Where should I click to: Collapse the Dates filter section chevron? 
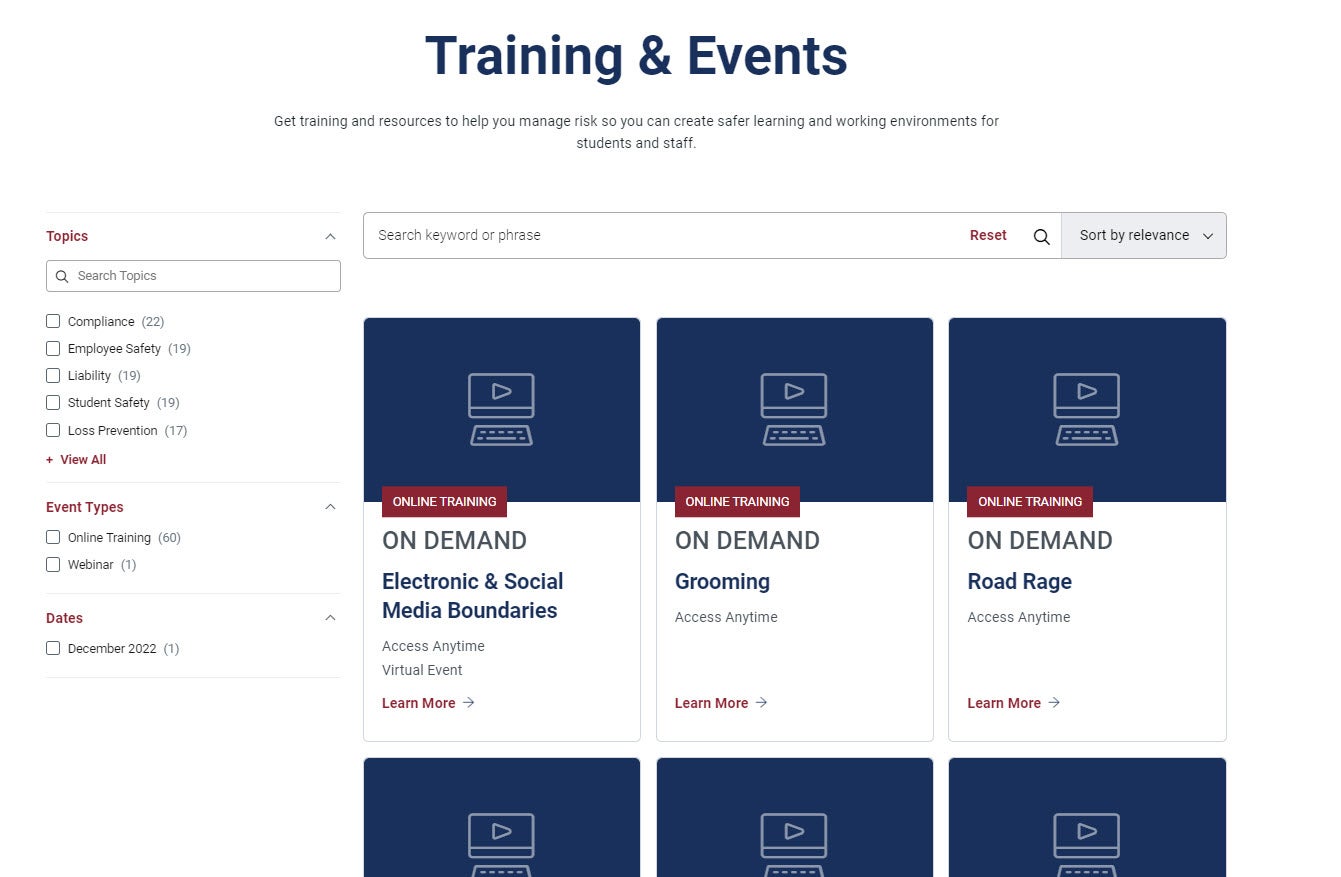pyautogui.click(x=330, y=618)
